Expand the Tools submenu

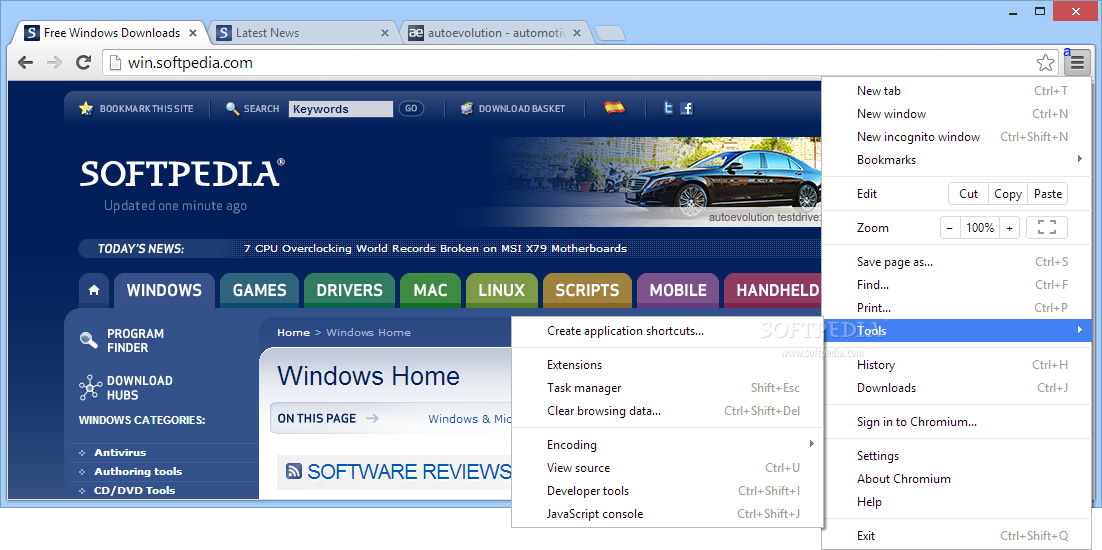[x=957, y=331]
